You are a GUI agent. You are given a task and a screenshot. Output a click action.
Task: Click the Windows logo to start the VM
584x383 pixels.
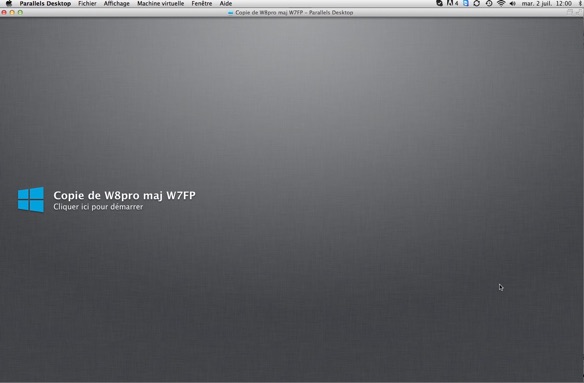[x=31, y=200]
